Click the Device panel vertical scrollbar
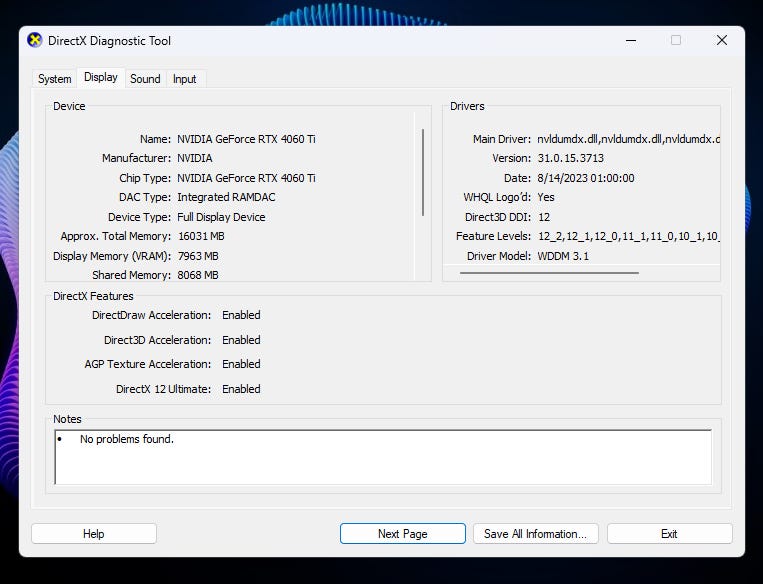This screenshot has width=763, height=584. (423, 172)
